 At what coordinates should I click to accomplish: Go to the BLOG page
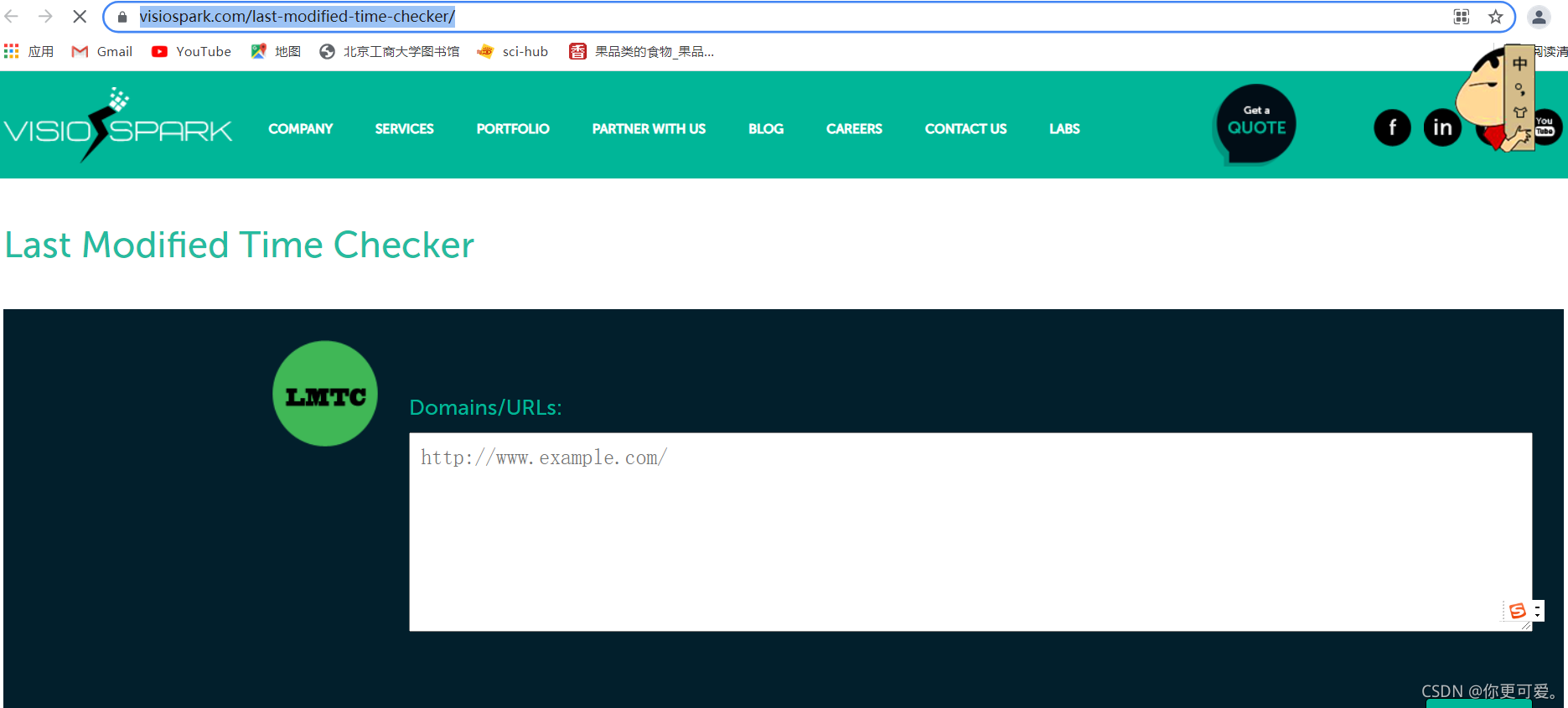pyautogui.click(x=766, y=128)
